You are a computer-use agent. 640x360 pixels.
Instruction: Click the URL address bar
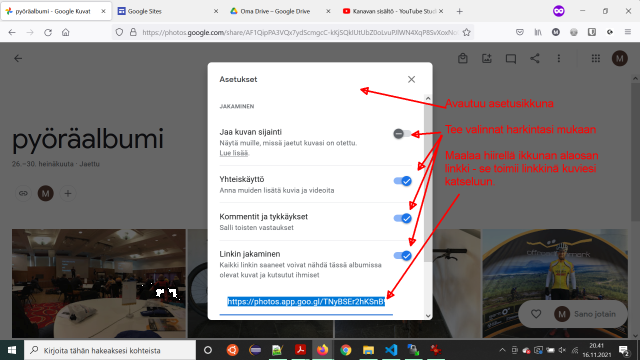pos(300,32)
